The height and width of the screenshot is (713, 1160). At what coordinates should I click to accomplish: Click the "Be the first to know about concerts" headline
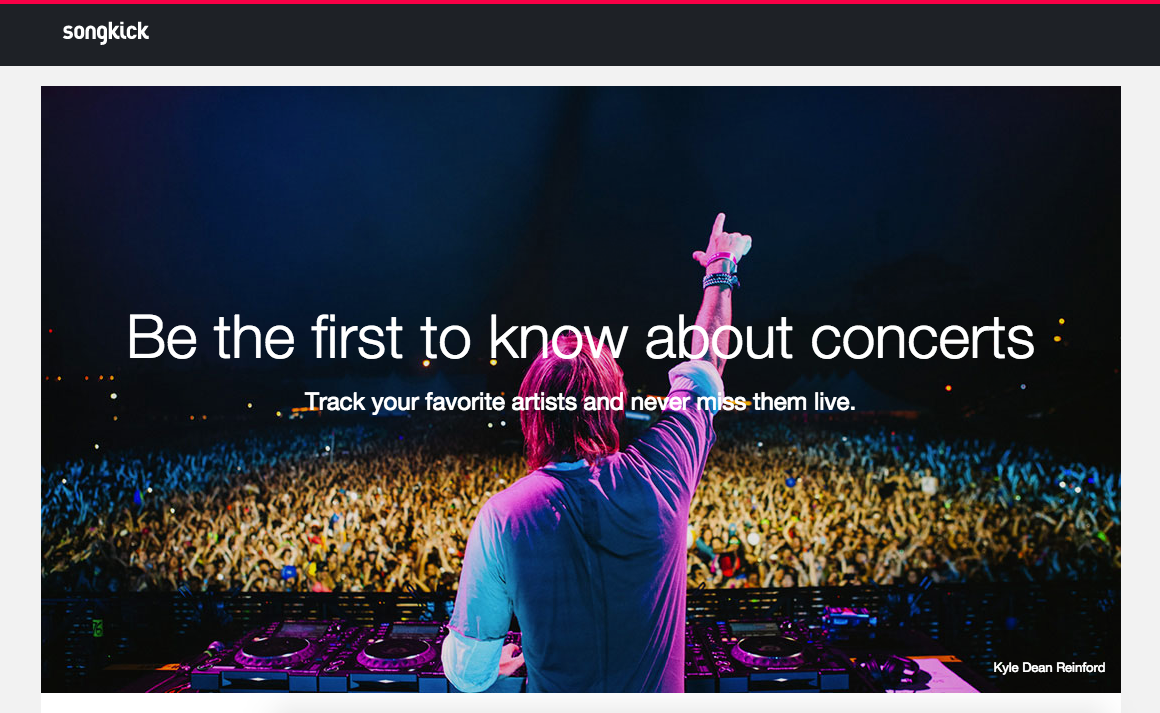pyautogui.click(x=580, y=337)
